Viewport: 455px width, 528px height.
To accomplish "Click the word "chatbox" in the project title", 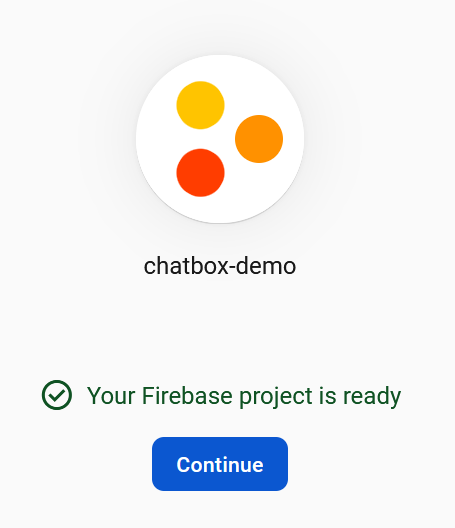I will point(187,266).
